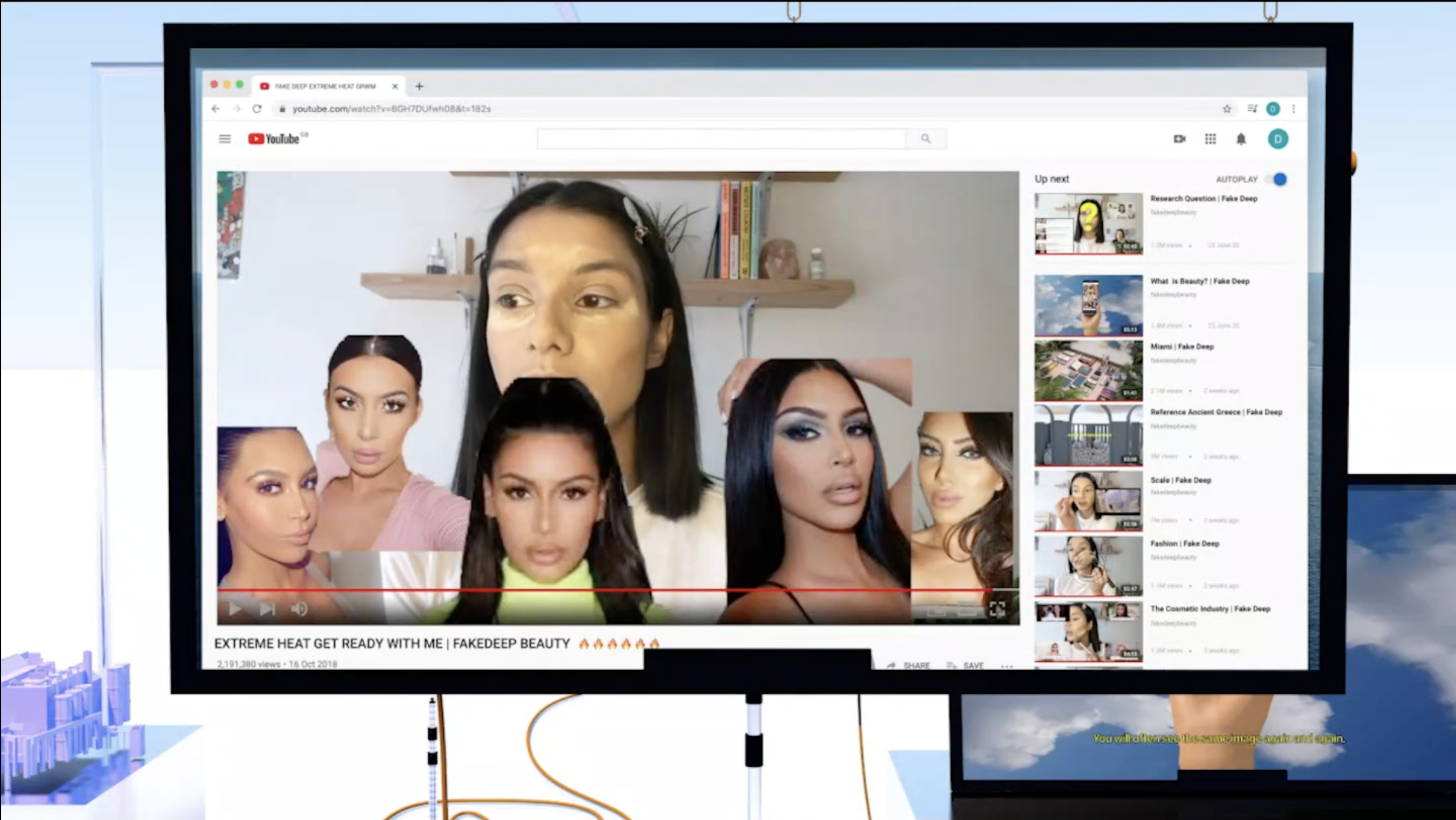This screenshot has height=820, width=1456.
Task: Click the 2,191,380 views count text
Action: click(x=249, y=664)
